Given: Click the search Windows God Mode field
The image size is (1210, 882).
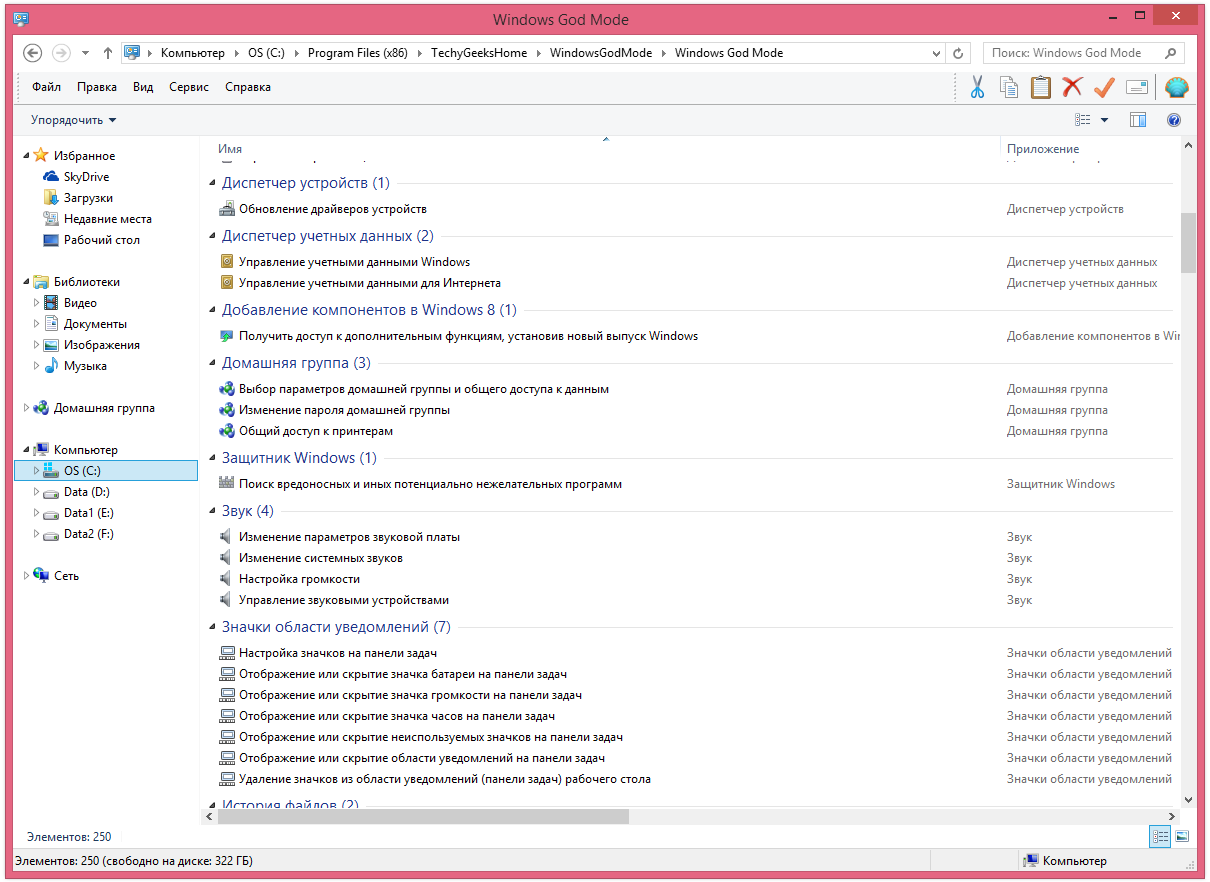Looking at the screenshot, I should 1085,53.
